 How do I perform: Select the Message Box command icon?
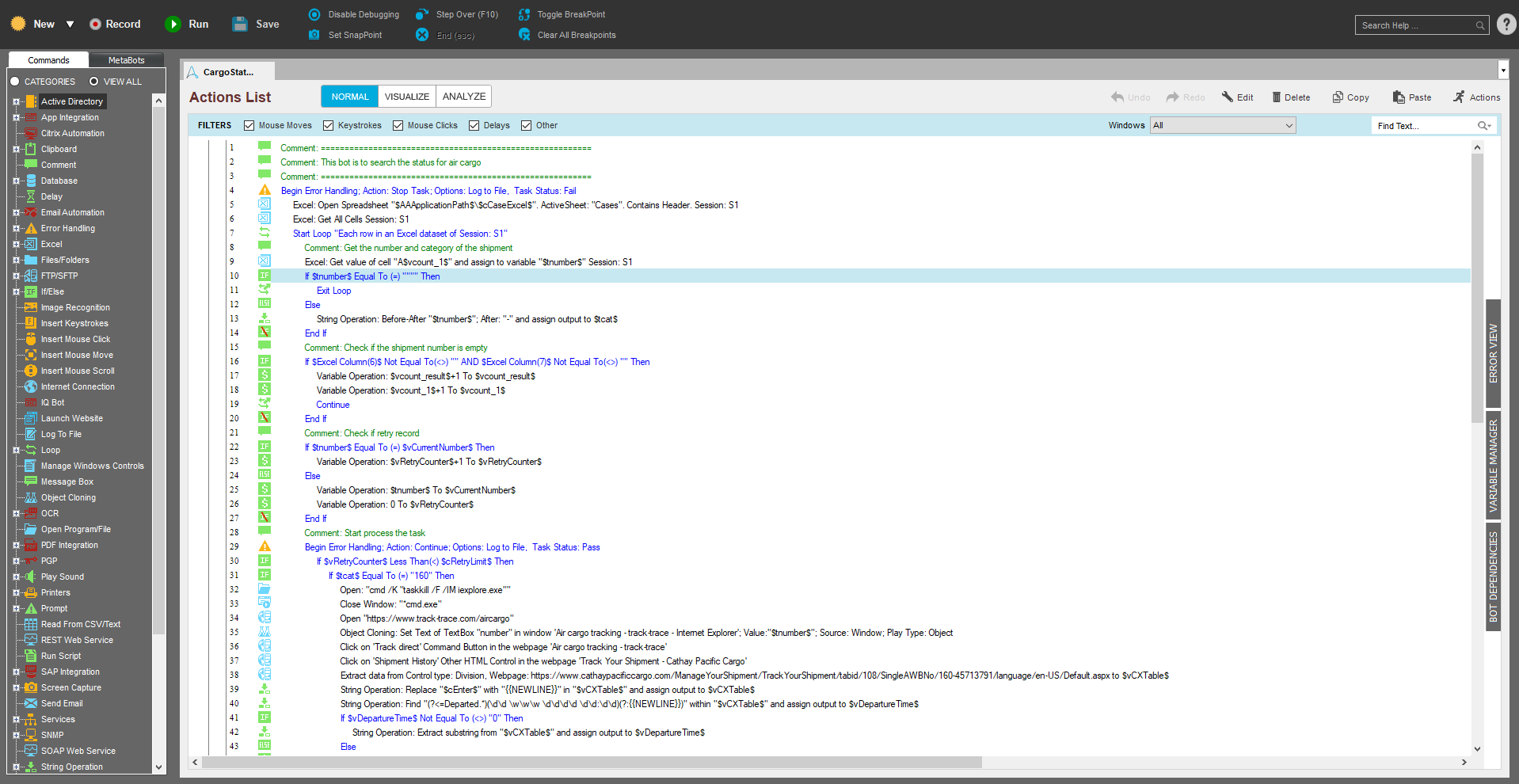click(x=31, y=481)
